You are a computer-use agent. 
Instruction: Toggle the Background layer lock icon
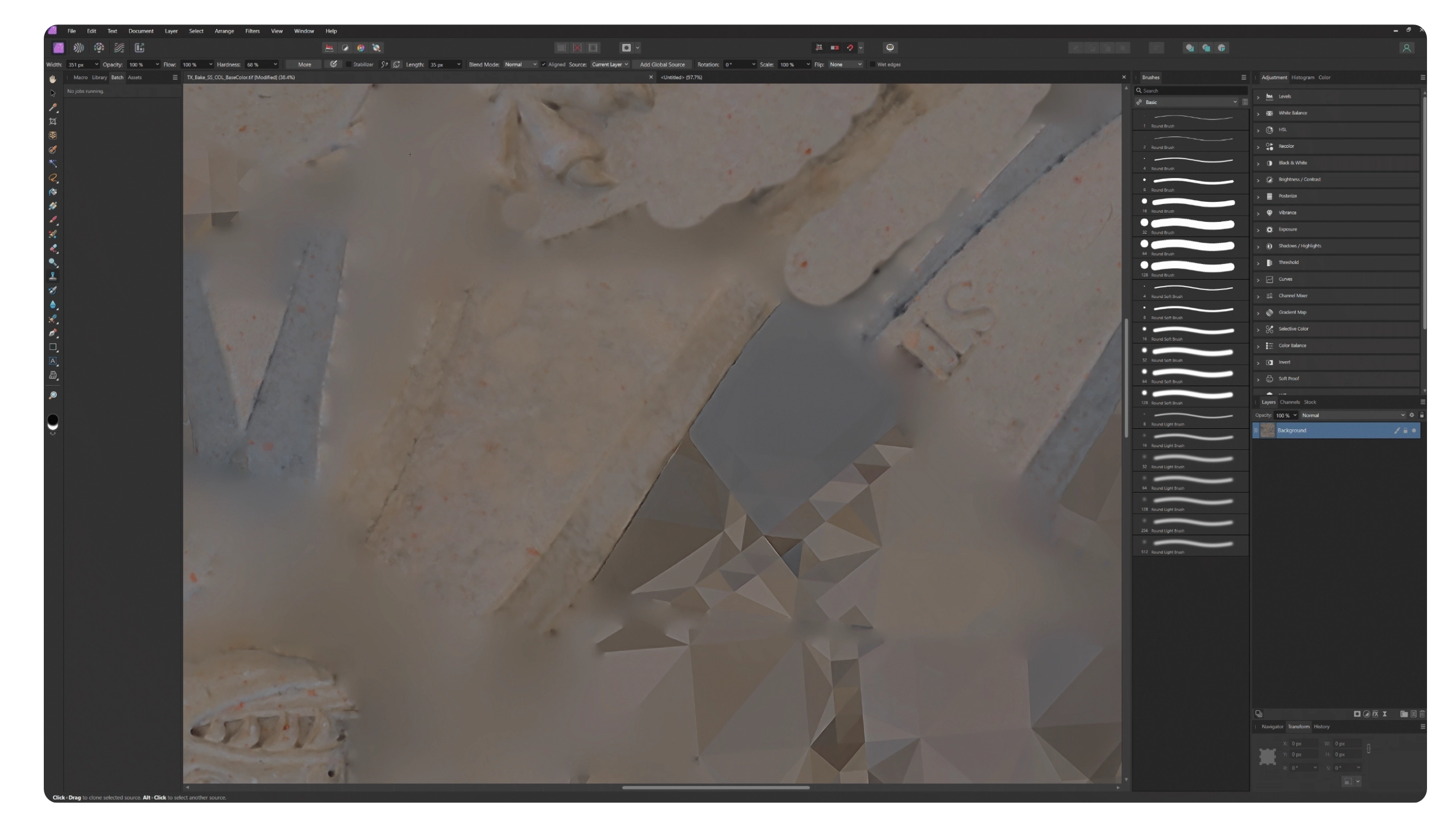[x=1405, y=431]
